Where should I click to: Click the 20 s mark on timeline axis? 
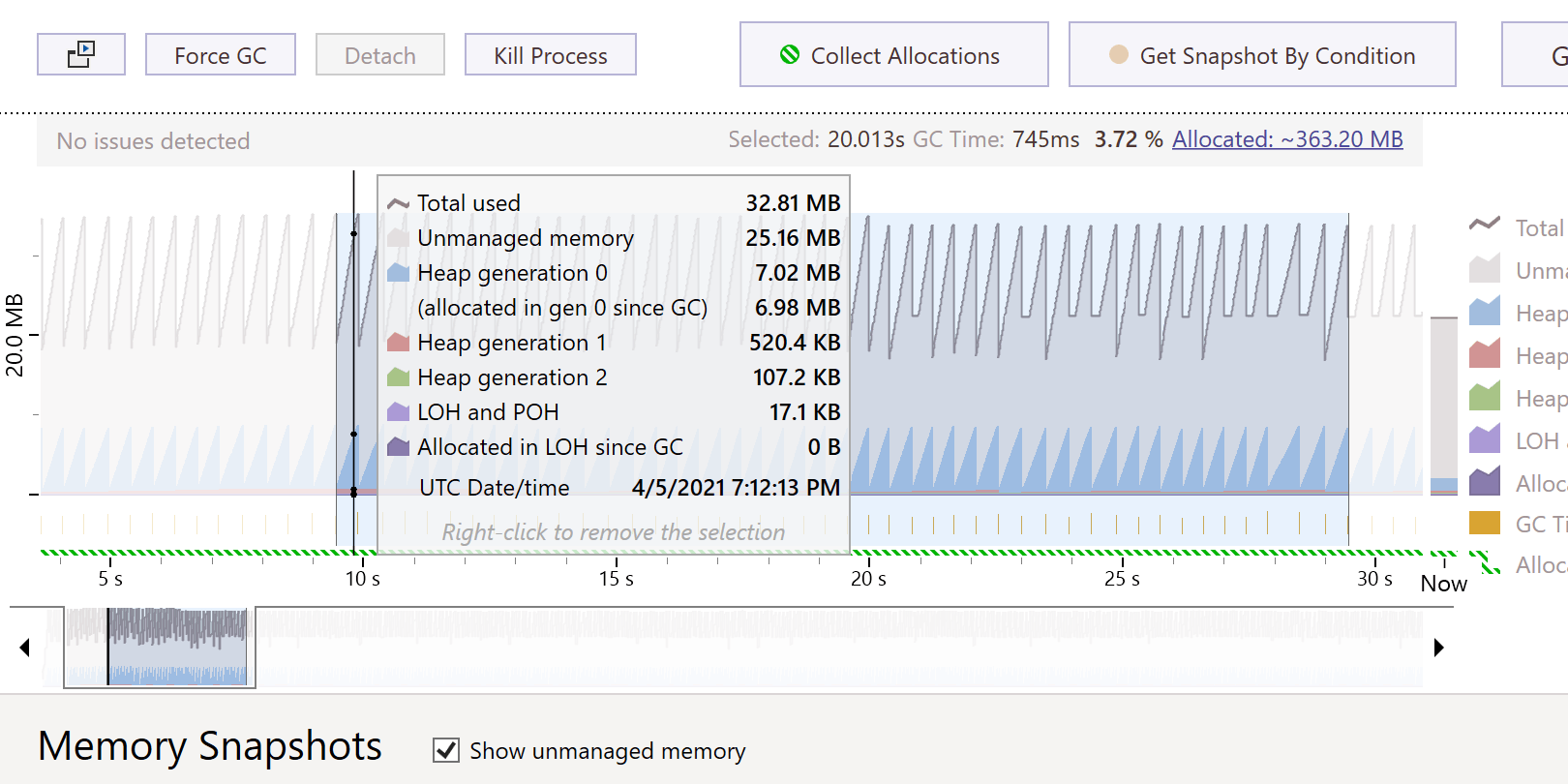(868, 578)
